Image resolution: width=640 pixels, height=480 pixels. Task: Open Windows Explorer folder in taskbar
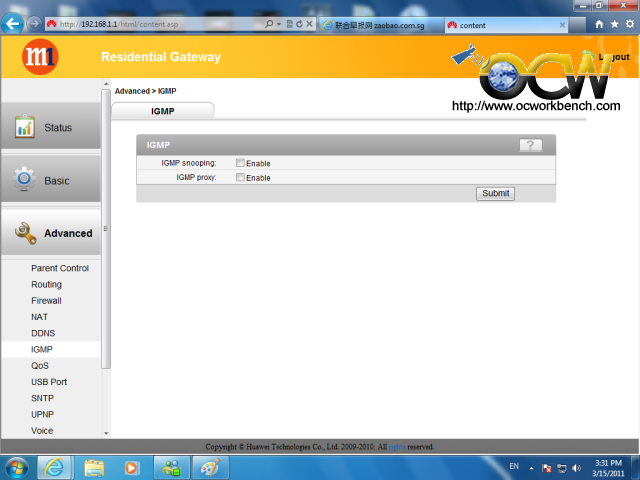click(x=94, y=468)
